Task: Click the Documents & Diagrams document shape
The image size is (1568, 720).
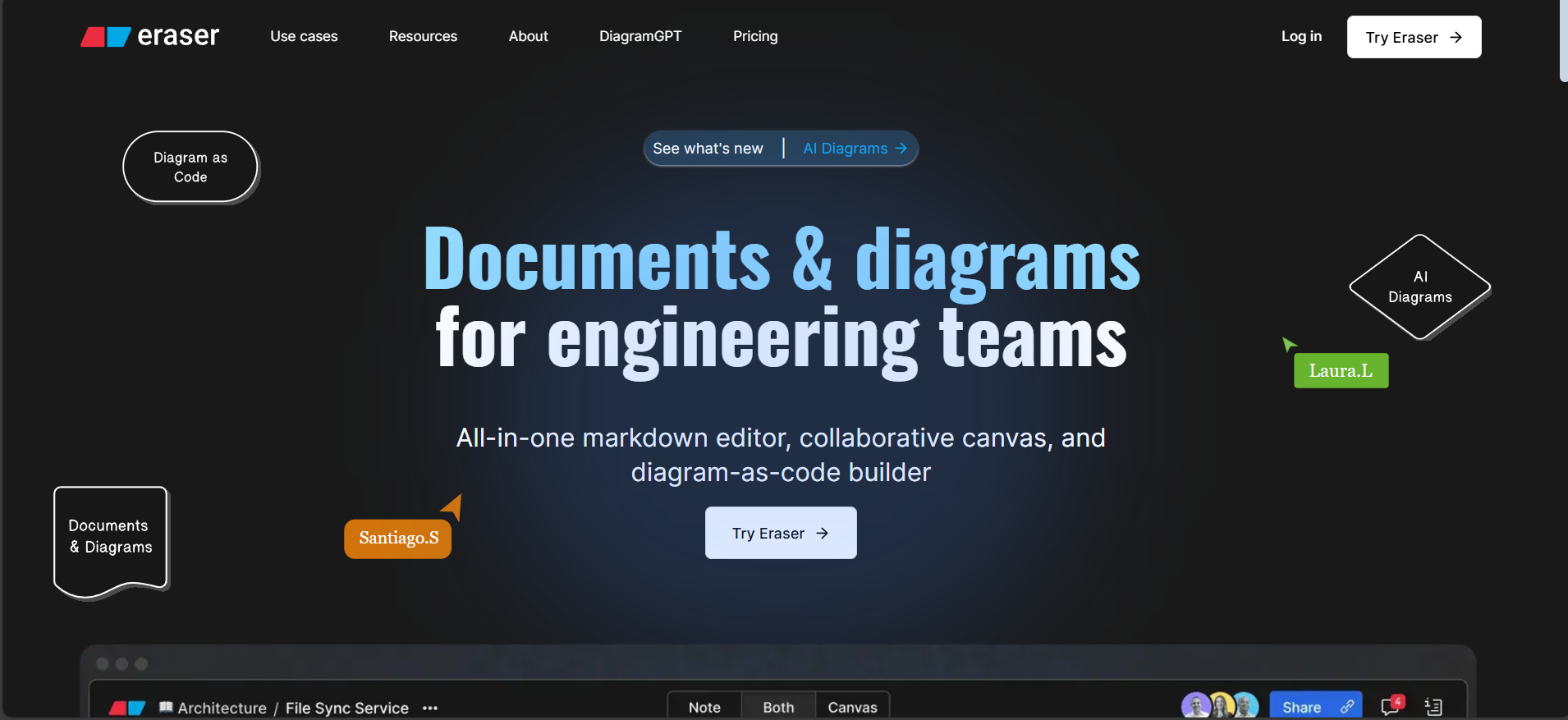Action: pyautogui.click(x=111, y=538)
